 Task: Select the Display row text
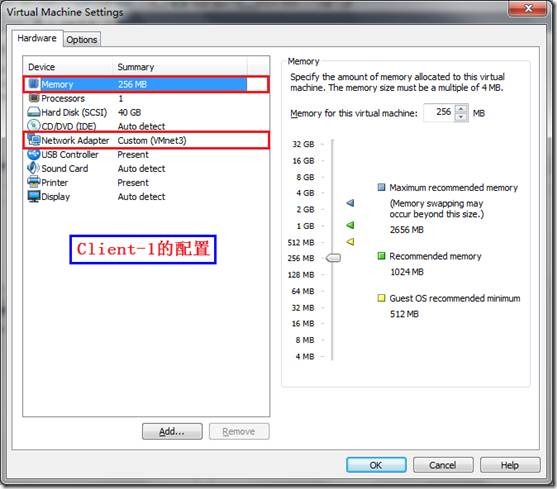(x=56, y=197)
